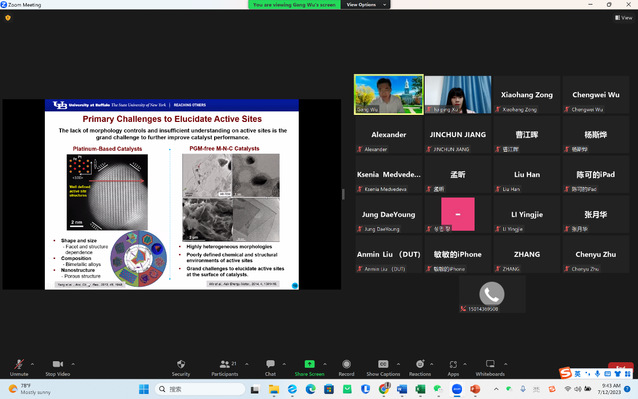Start recording with the Record icon
The height and width of the screenshot is (399, 638).
click(346, 364)
